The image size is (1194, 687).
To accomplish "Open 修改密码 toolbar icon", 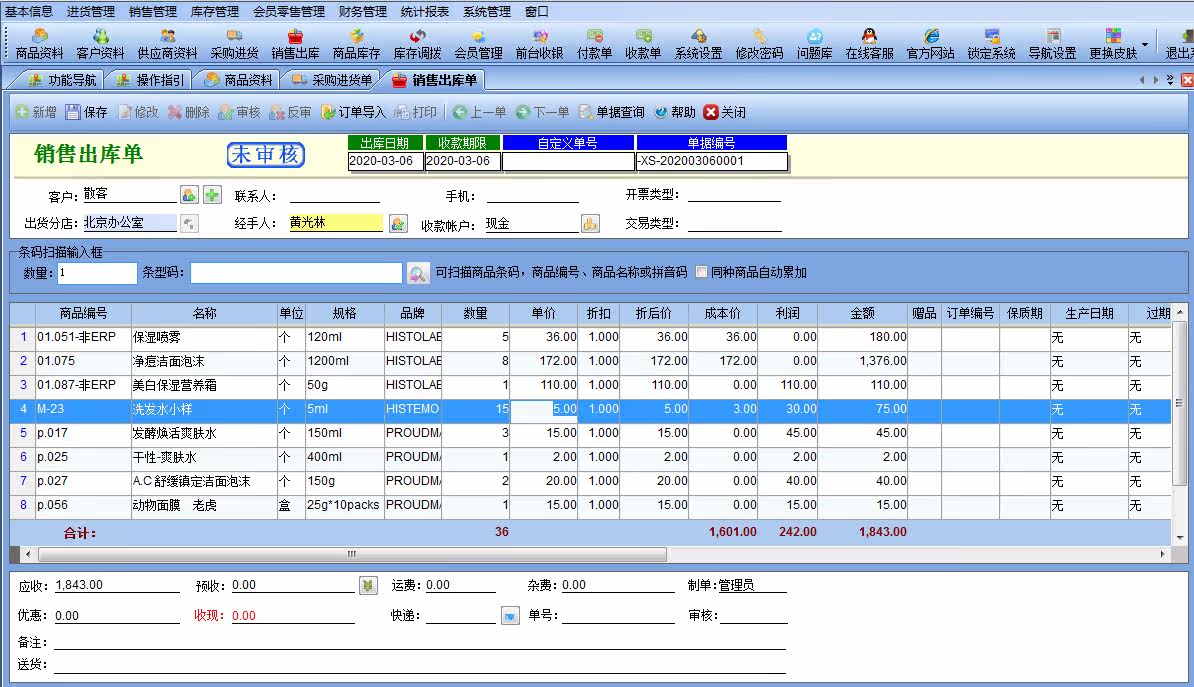I will pos(759,44).
